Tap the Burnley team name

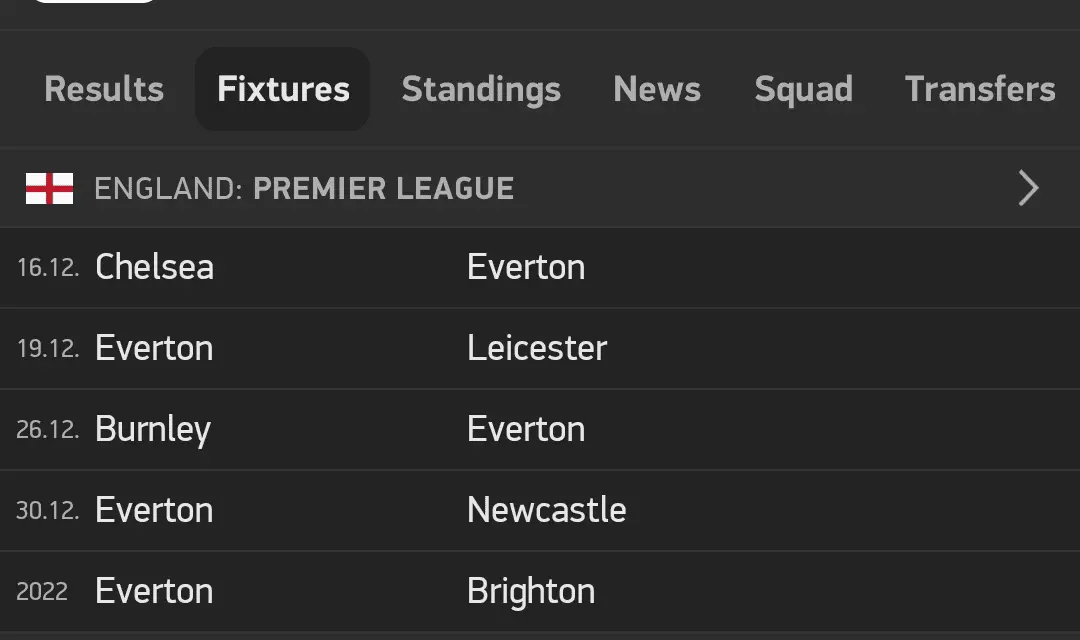click(153, 429)
